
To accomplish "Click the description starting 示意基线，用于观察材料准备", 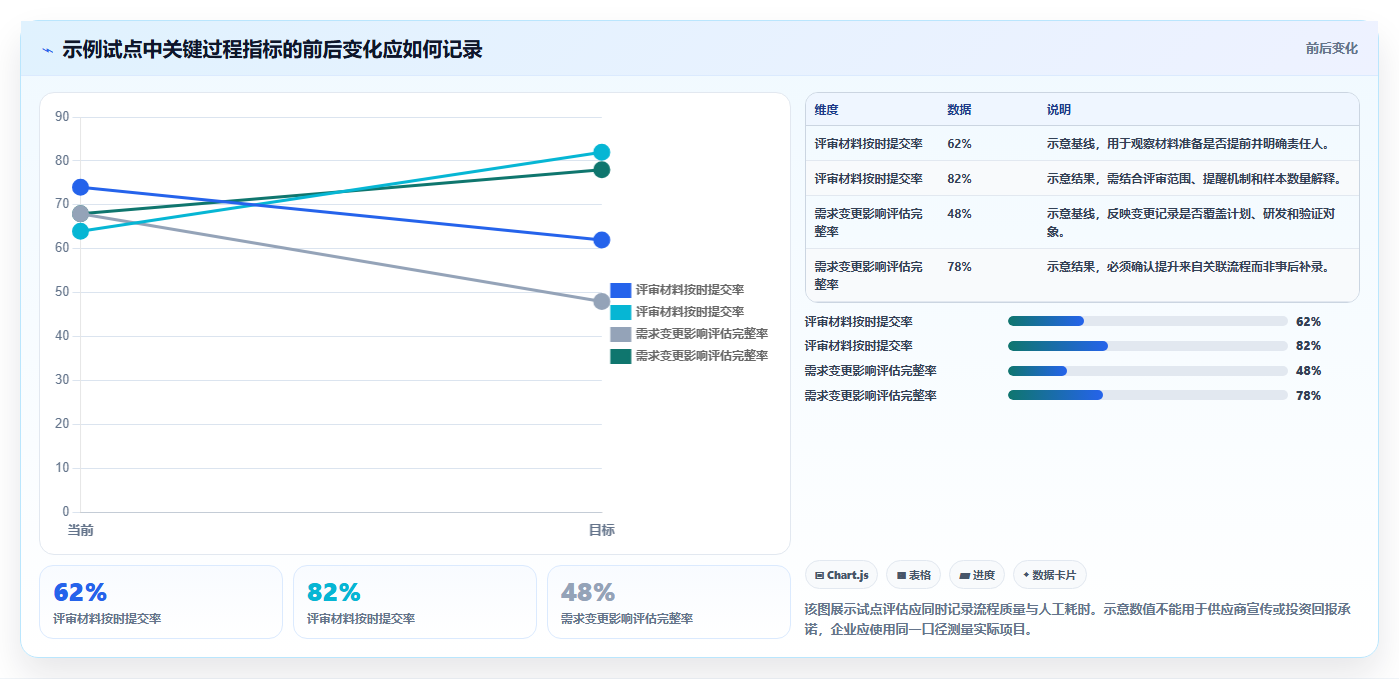I will pos(1189,144).
